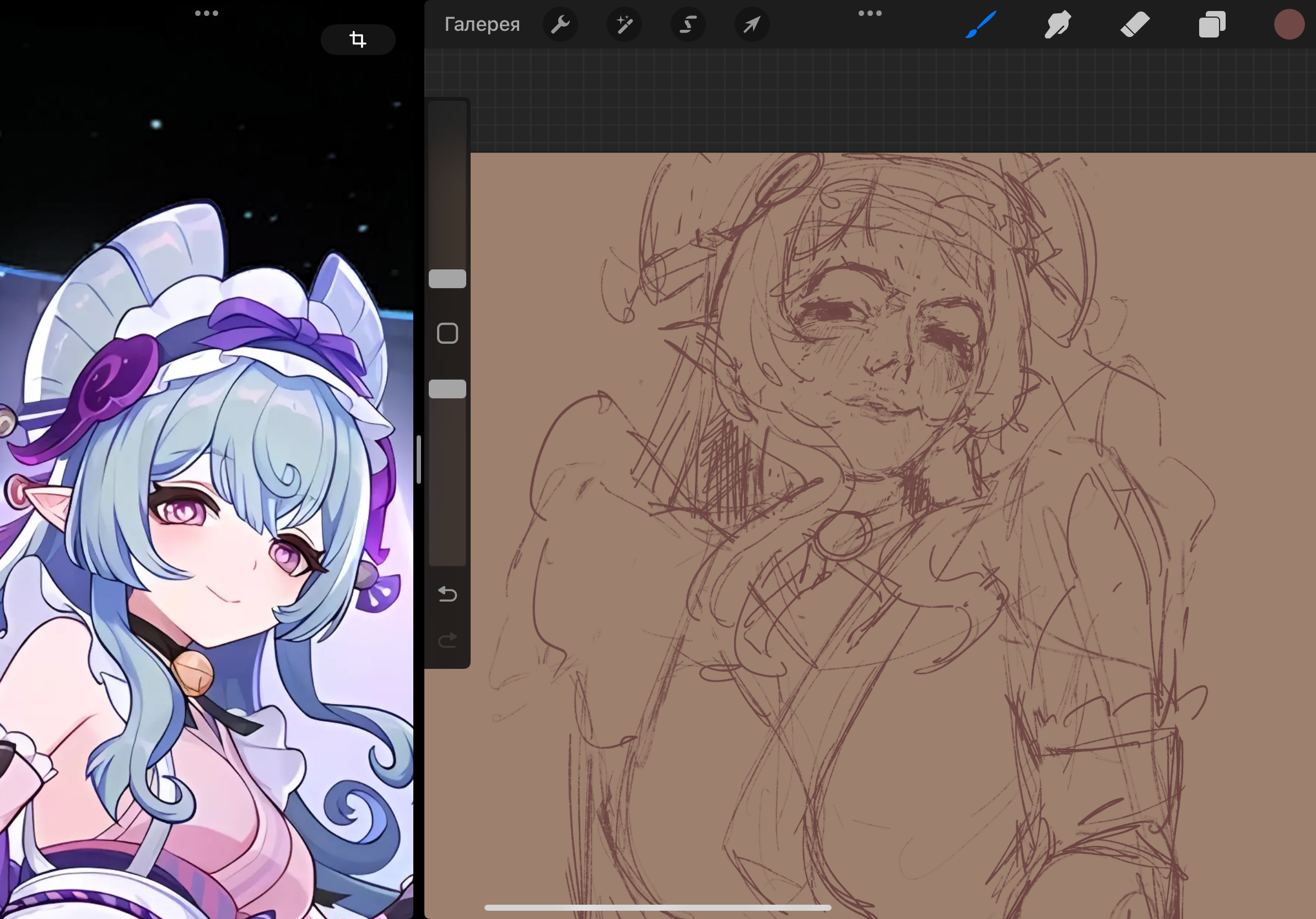Image resolution: width=1316 pixels, height=919 pixels.
Task: Open the active color swatch
Action: pos(1289,25)
